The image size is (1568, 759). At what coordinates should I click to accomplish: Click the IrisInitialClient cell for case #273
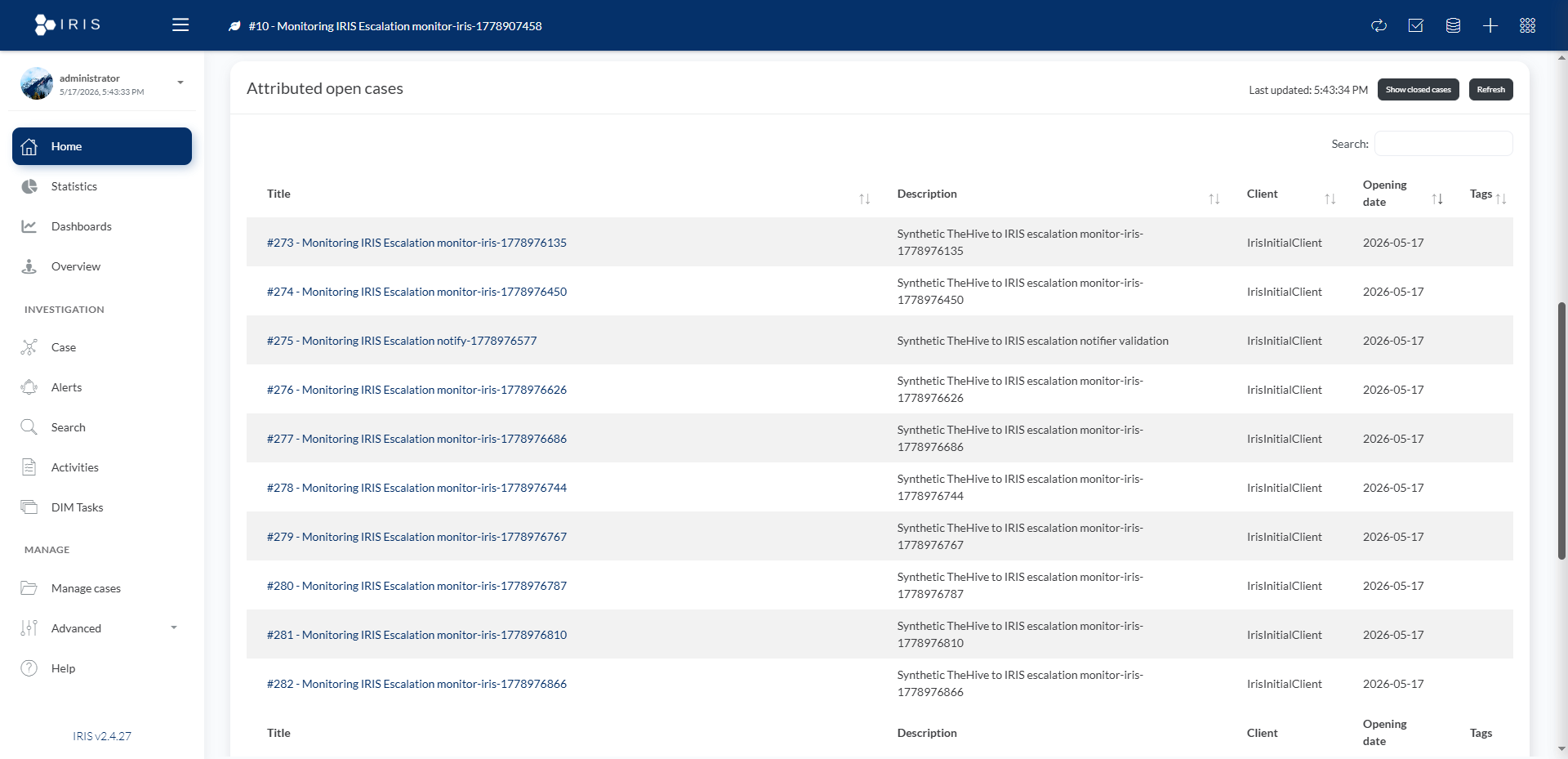pyautogui.click(x=1284, y=243)
